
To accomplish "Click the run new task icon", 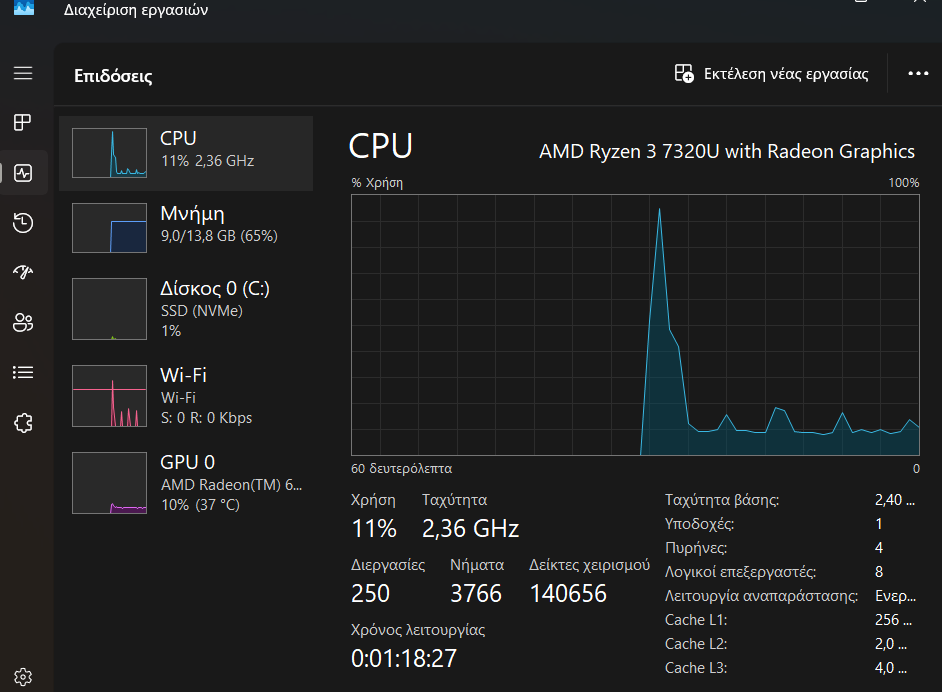I will click(x=684, y=74).
